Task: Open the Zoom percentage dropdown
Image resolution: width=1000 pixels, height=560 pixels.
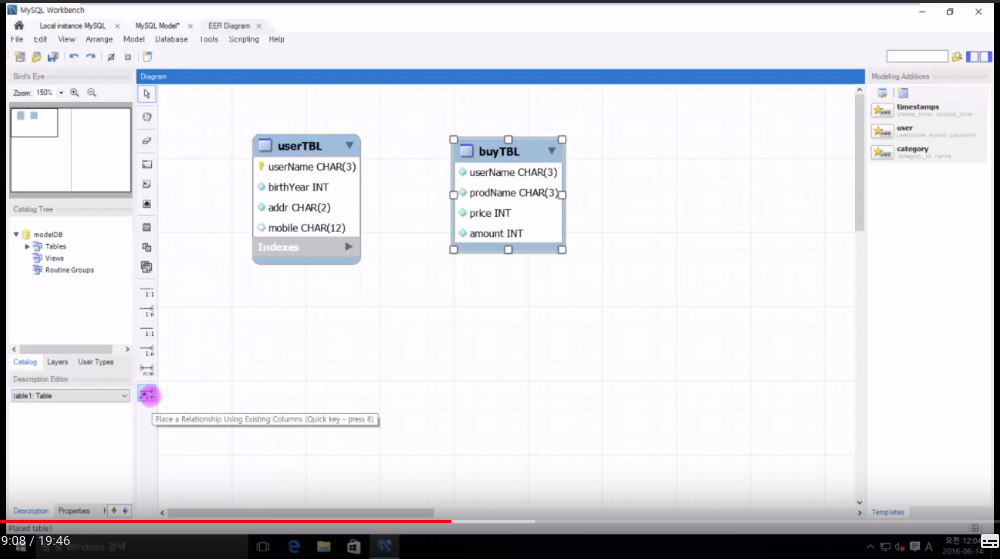Action: (61, 93)
